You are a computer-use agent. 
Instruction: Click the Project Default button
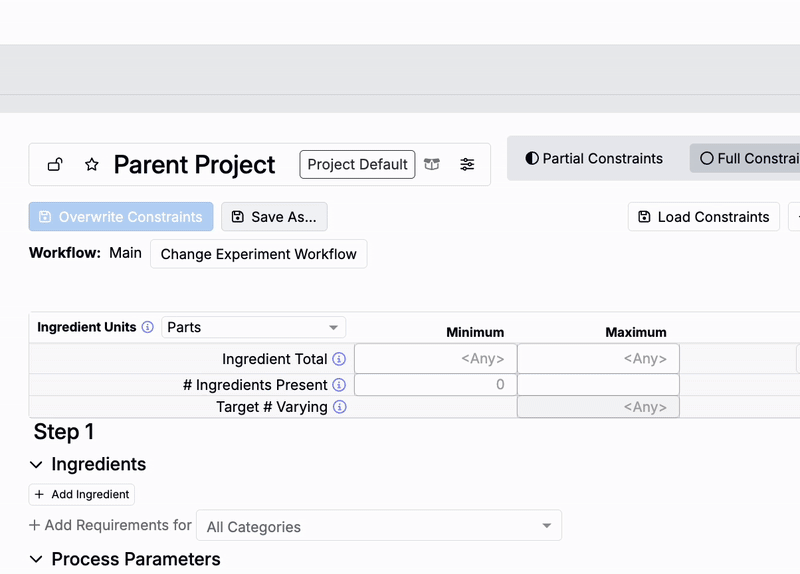357,165
